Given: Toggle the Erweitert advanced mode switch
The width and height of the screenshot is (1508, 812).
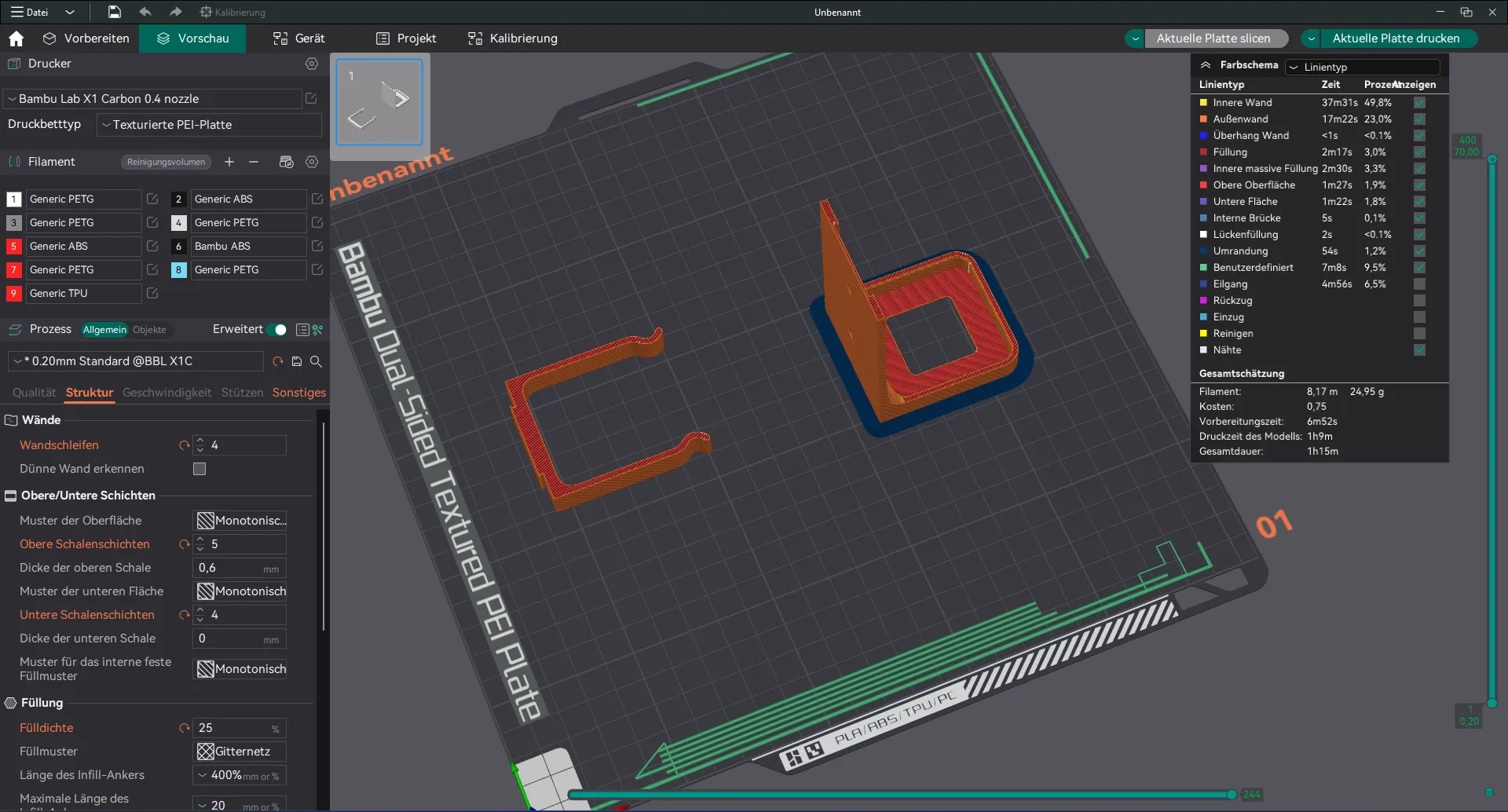Looking at the screenshot, I should click(x=276, y=330).
